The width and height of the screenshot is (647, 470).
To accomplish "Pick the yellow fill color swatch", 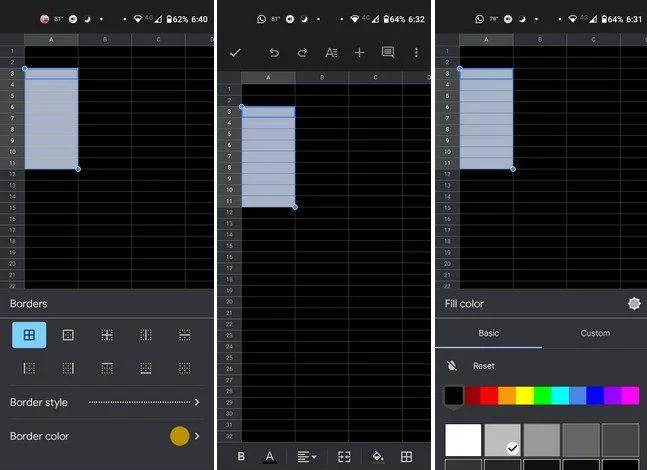I will (x=524, y=396).
